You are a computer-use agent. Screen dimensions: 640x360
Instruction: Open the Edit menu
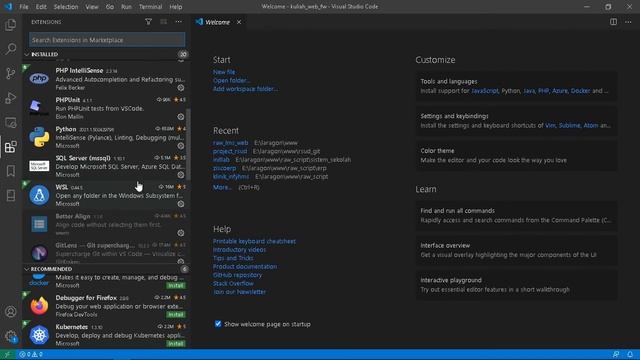[x=41, y=7]
